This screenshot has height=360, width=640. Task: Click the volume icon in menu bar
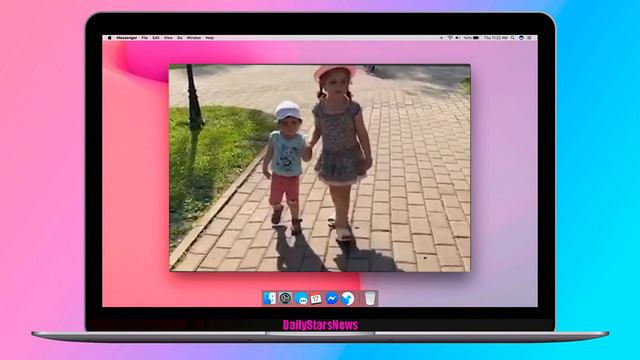tap(458, 38)
